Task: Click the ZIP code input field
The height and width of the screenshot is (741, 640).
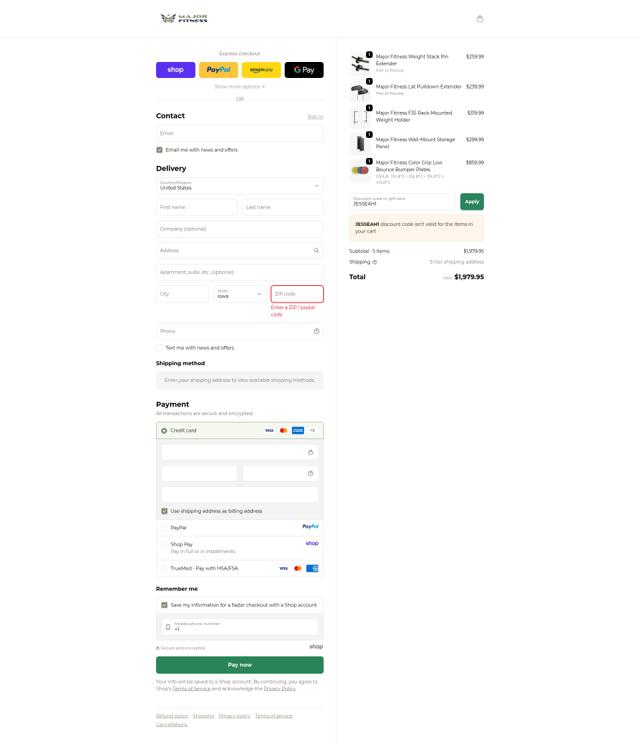Action: (x=297, y=294)
